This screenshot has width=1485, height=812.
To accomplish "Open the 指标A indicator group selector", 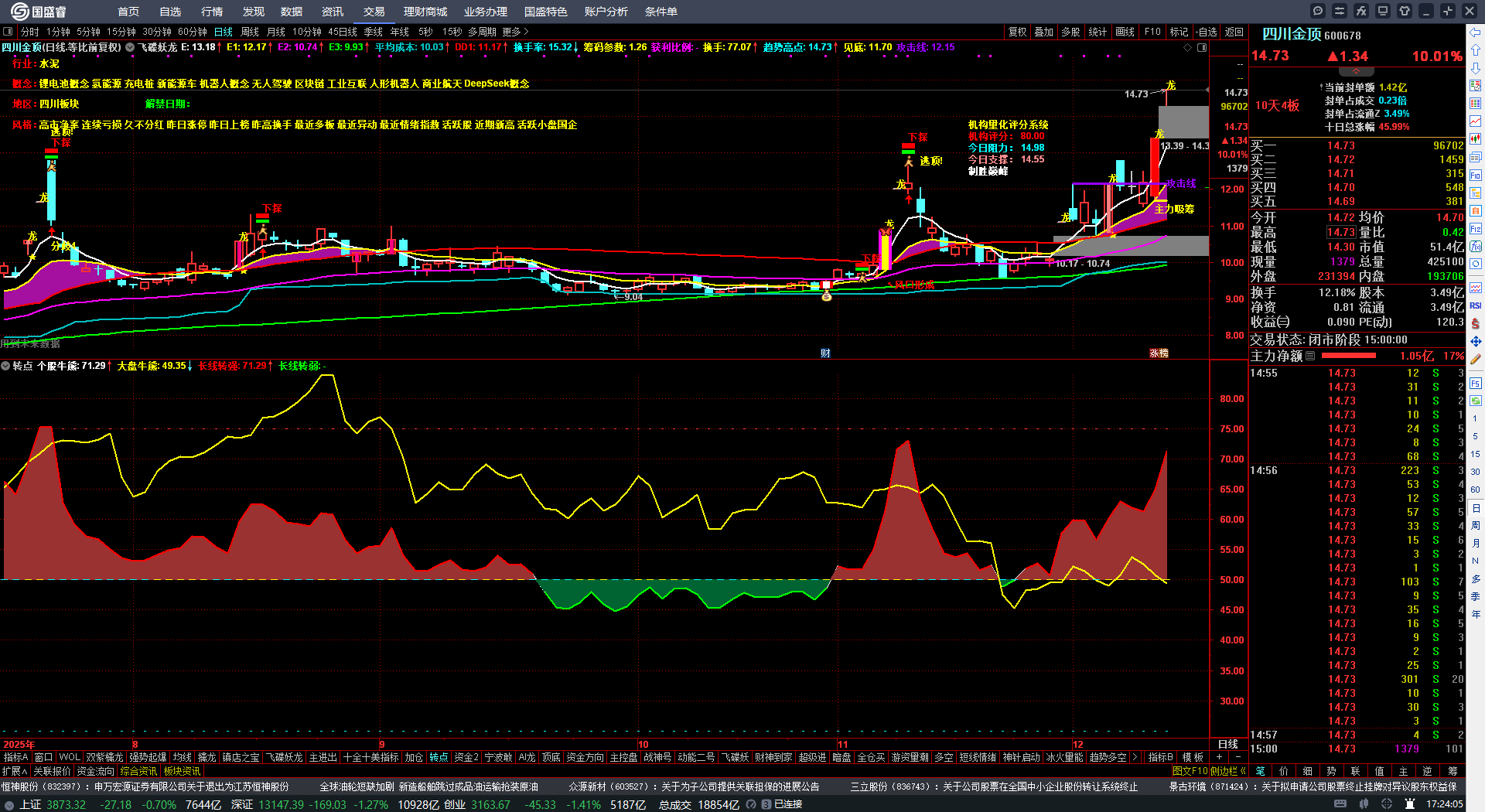I will 15,758.
